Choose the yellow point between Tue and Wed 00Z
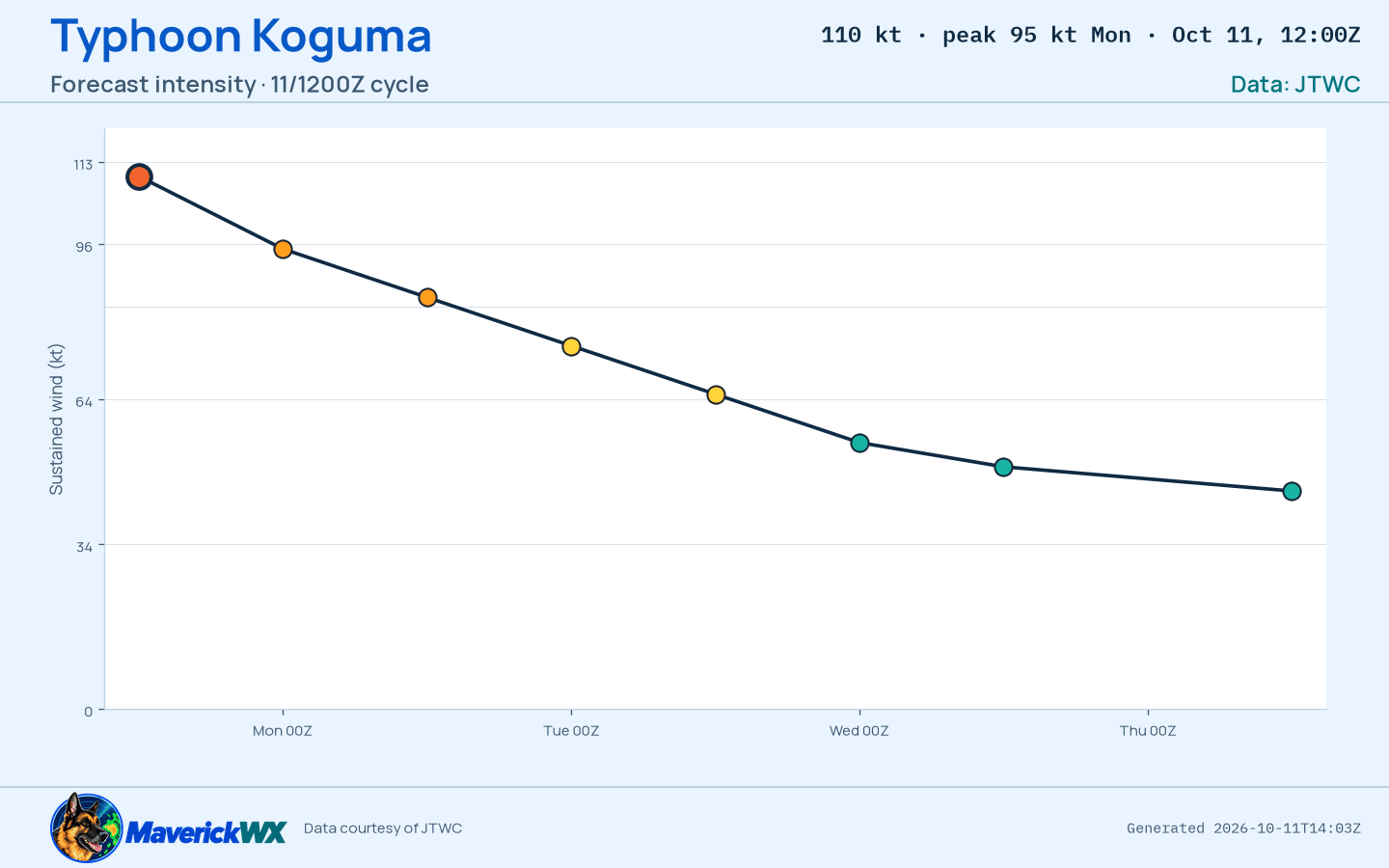Viewport: 1389px width, 868px height. point(716,394)
